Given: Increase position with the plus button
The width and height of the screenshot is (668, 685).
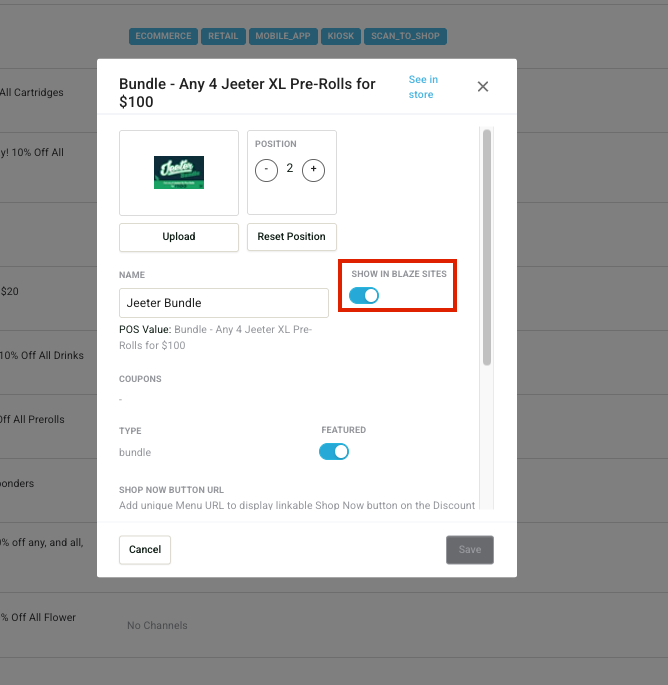Looking at the screenshot, I should click(x=313, y=169).
